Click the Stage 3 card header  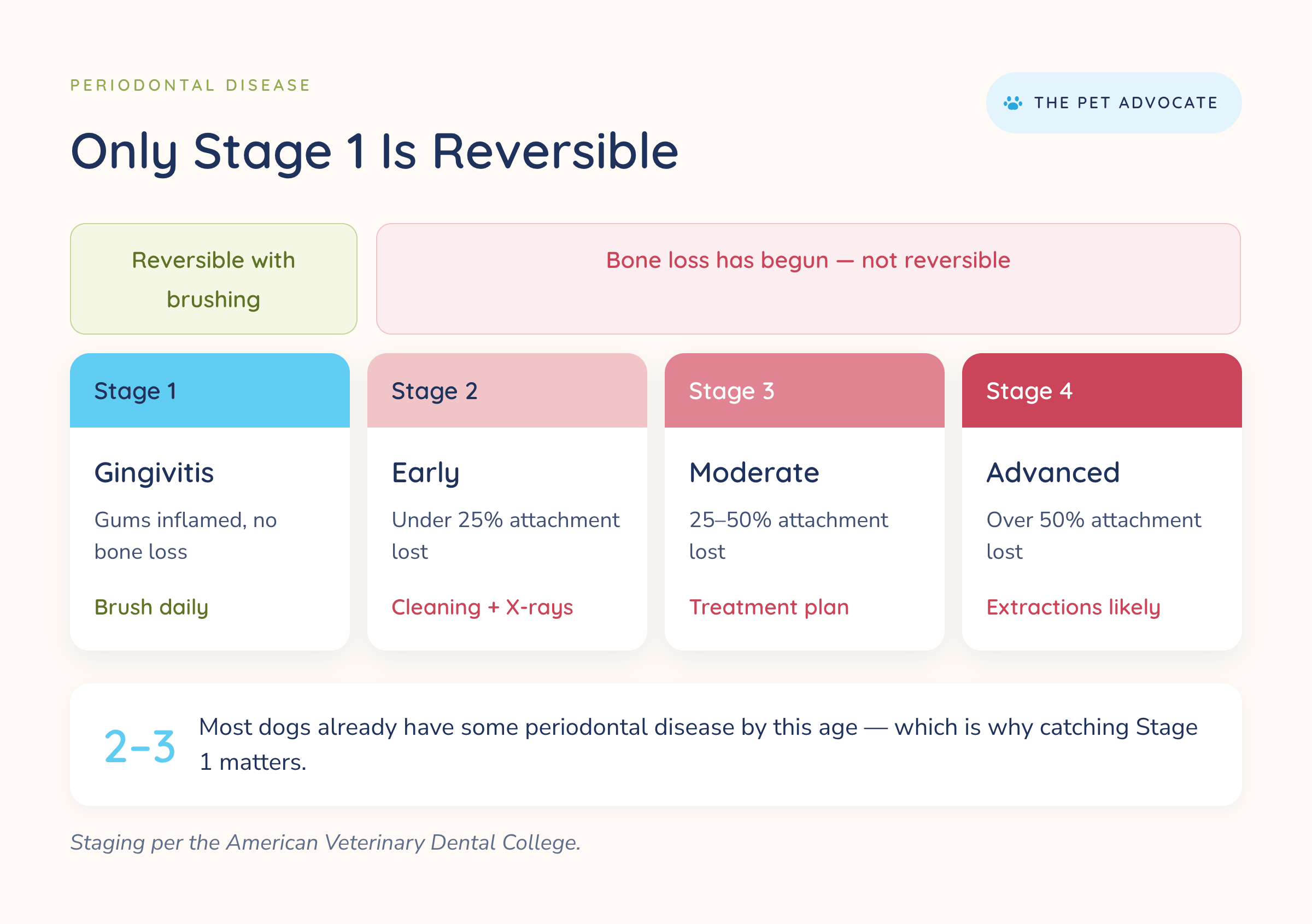point(804,390)
